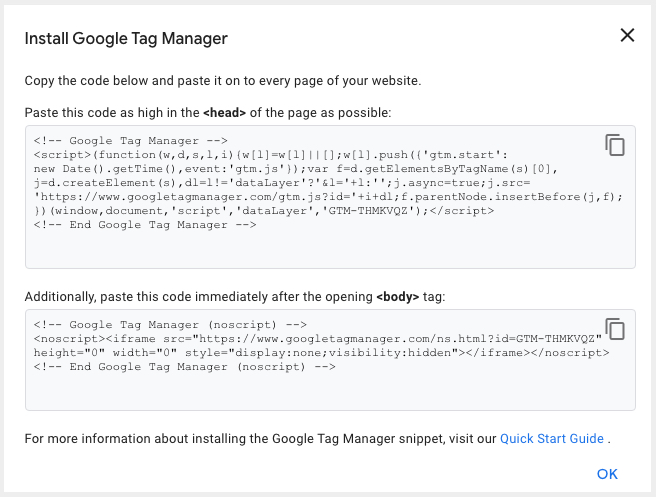Click the 'End Google Tag Manager' comment in head box
This screenshot has width=656, height=498.
coord(145,225)
